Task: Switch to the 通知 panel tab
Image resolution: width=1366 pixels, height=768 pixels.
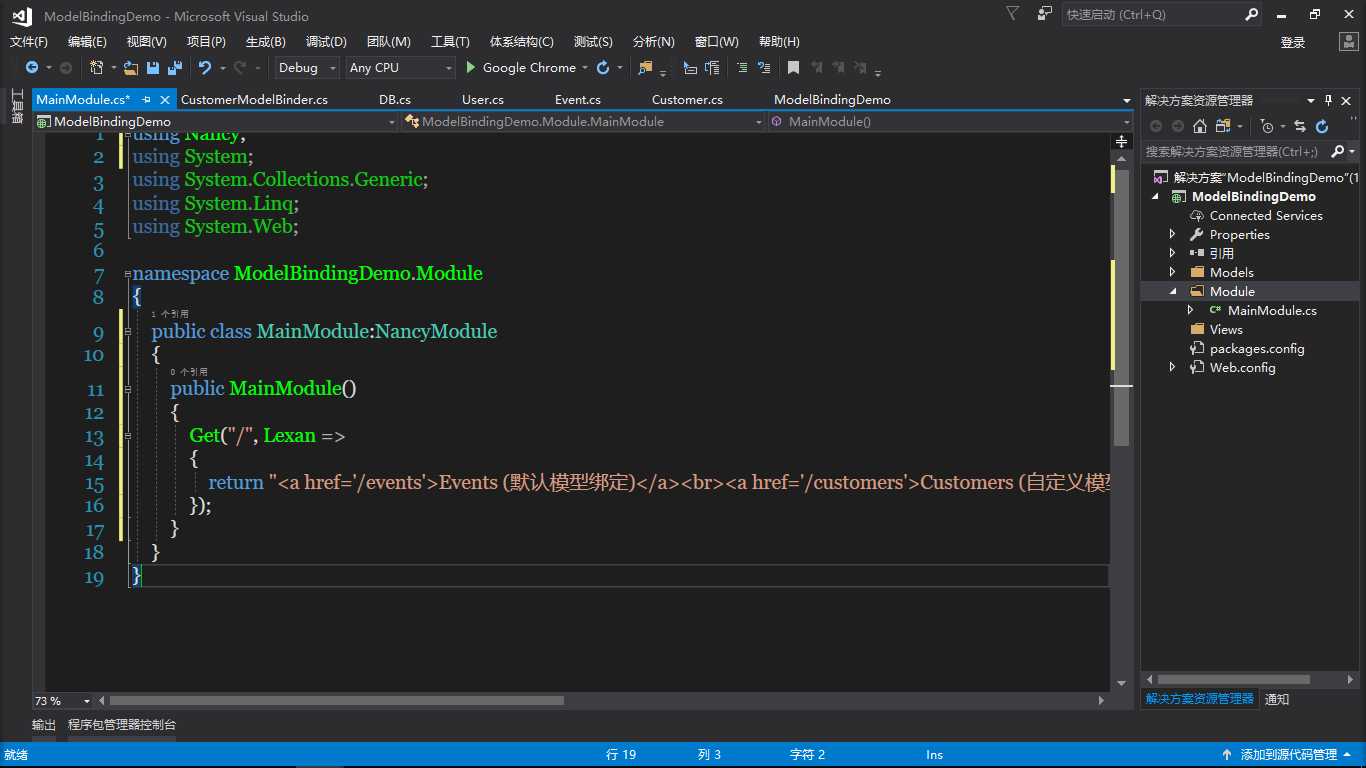Action: point(1277,699)
